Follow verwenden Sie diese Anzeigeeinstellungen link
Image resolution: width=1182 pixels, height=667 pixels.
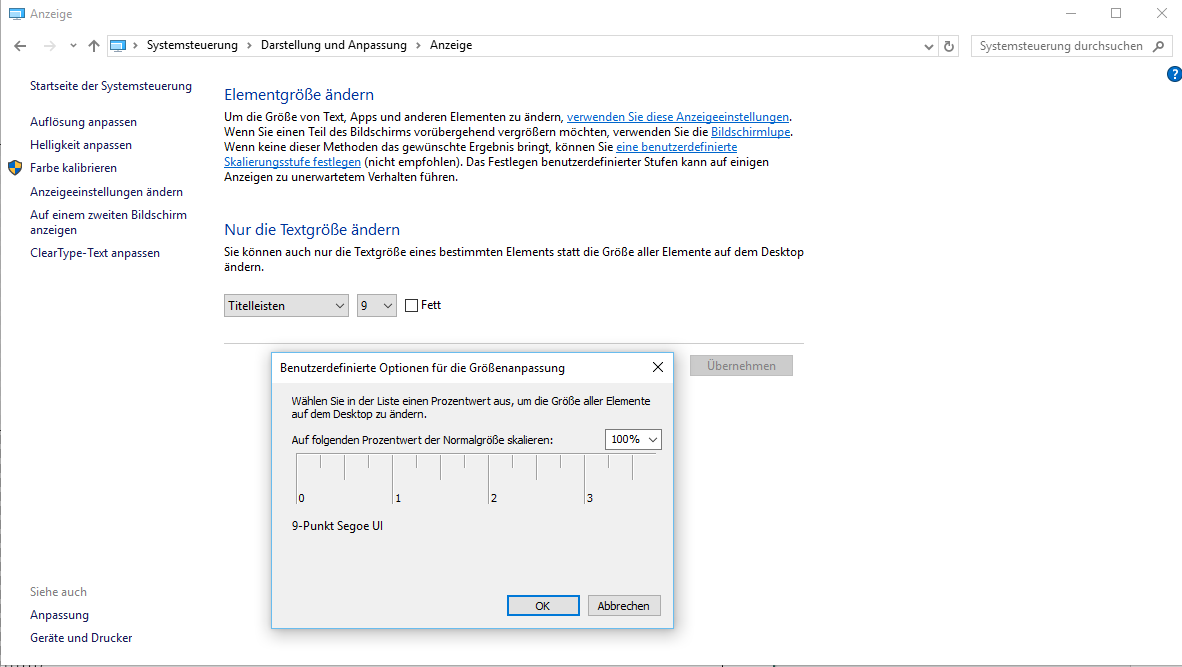[678, 117]
